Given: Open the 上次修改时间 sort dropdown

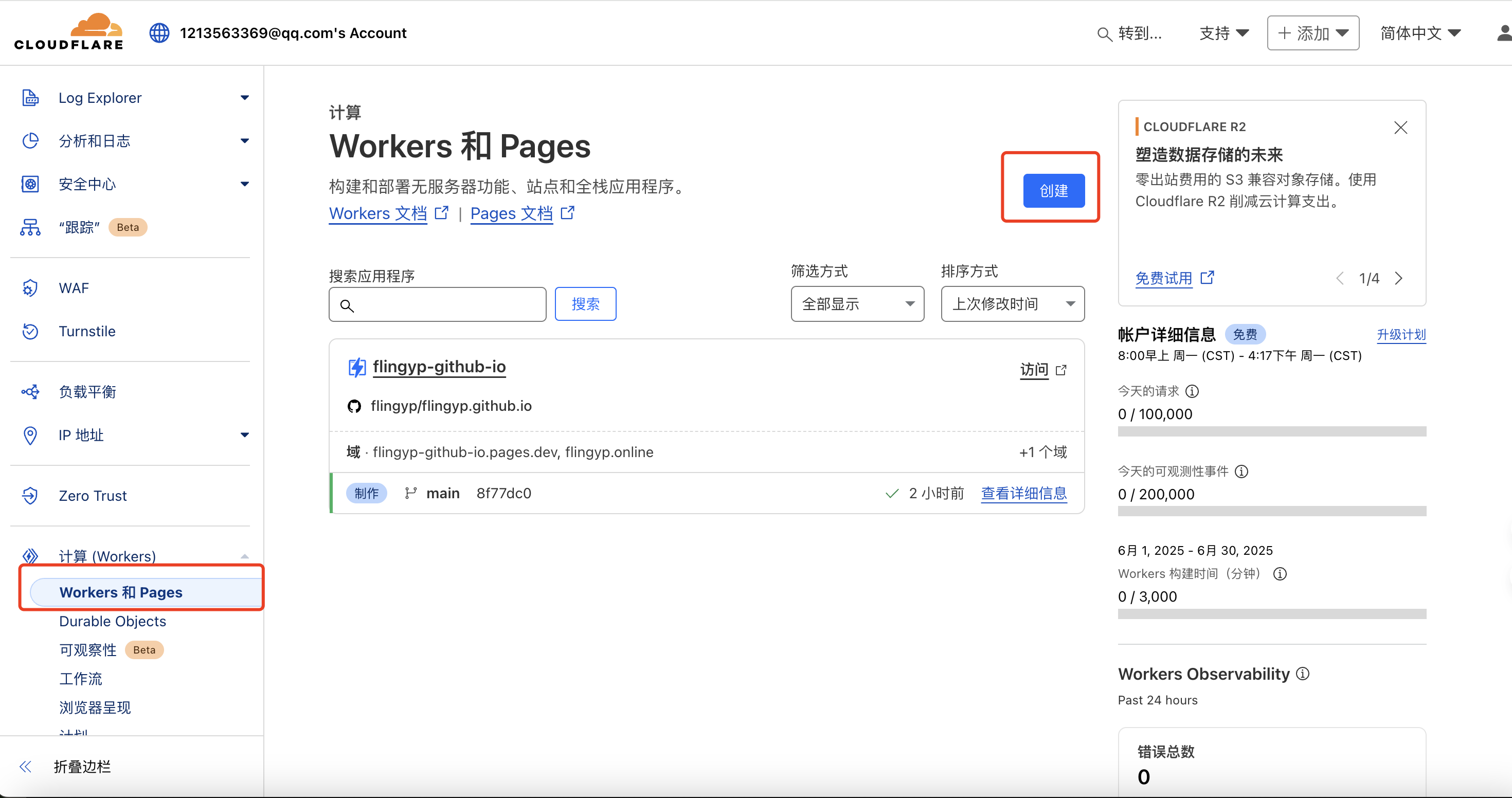Looking at the screenshot, I should (1013, 304).
